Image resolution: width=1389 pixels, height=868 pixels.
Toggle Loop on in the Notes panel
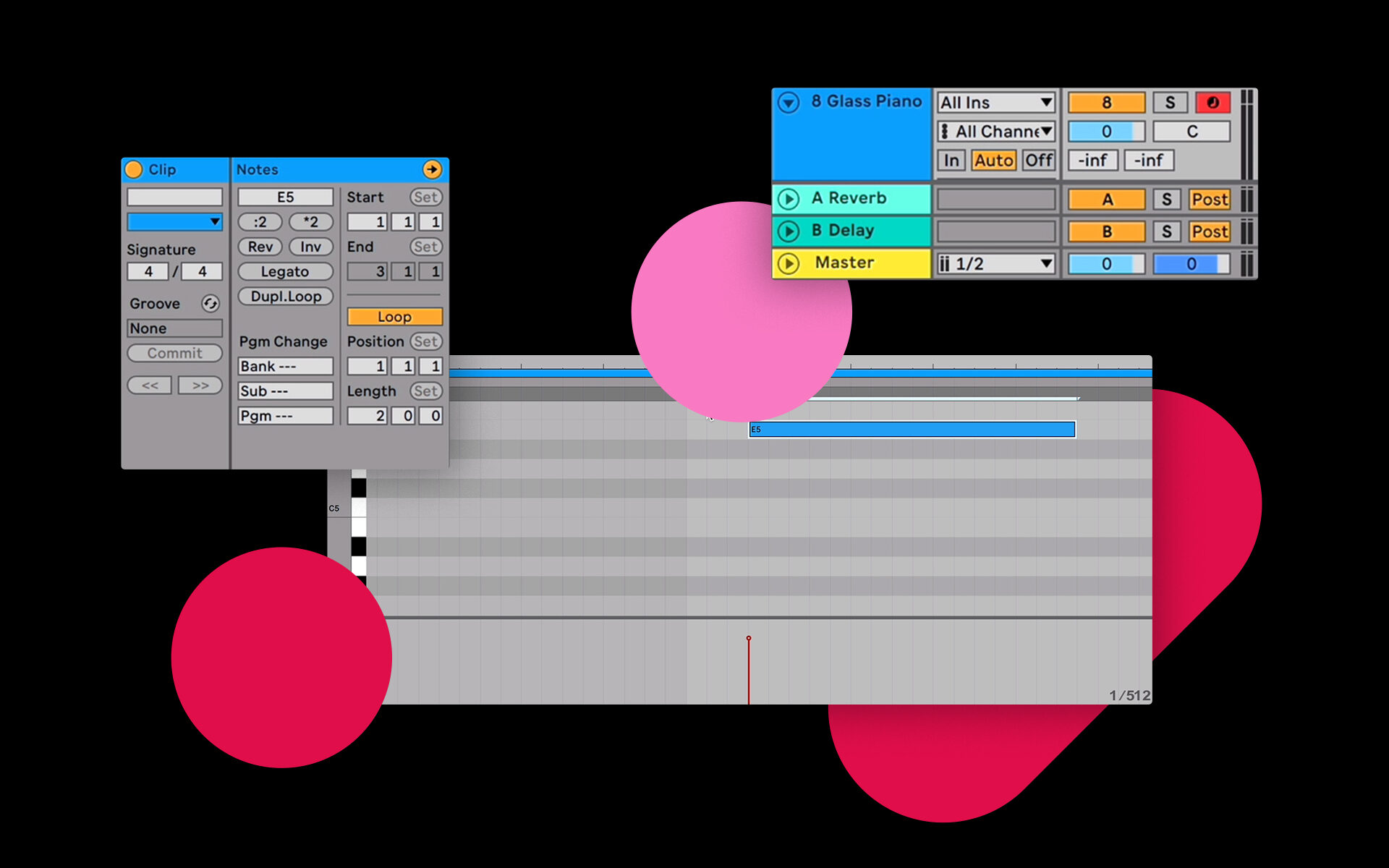point(394,316)
